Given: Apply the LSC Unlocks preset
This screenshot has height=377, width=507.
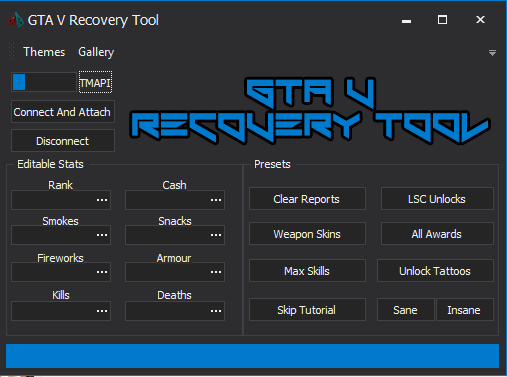Looking at the screenshot, I should (x=437, y=199).
